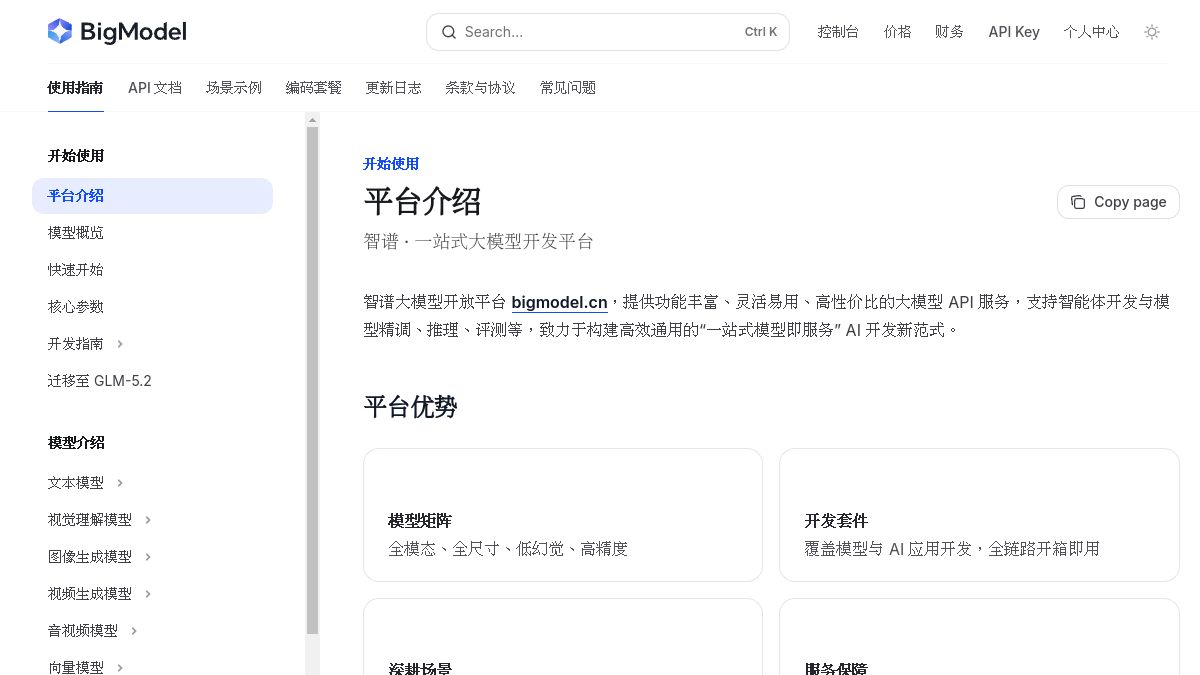
Task: Click the sidebar scrollbar thumb
Action: [x=312, y=381]
